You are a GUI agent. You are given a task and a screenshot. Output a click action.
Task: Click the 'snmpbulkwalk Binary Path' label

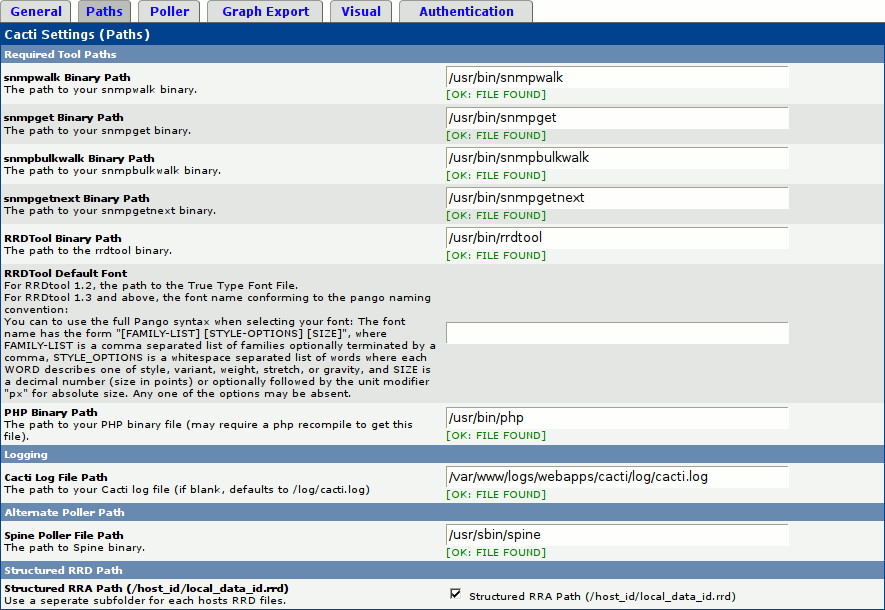[x=79, y=159]
